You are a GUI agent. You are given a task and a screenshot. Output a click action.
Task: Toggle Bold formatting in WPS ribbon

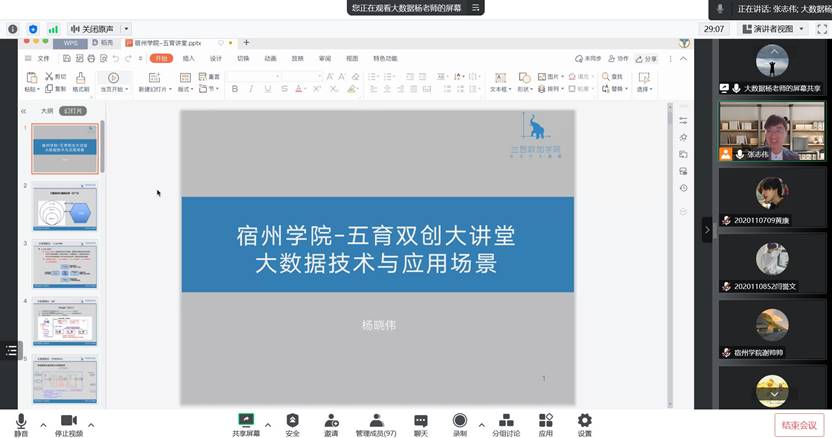point(235,89)
